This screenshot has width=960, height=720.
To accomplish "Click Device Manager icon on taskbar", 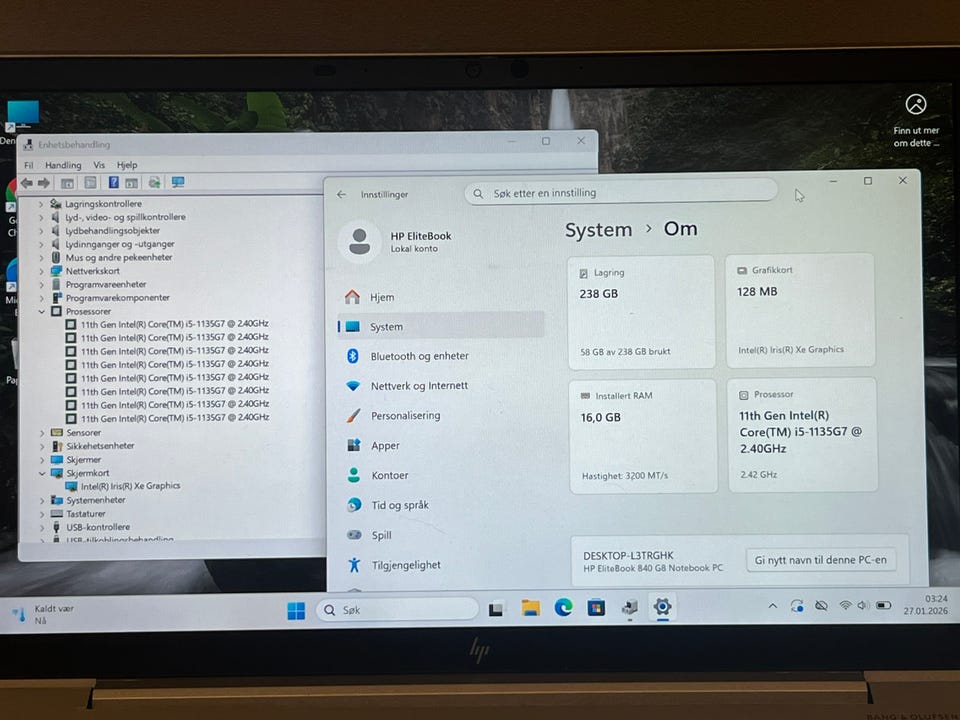I will 629,607.
